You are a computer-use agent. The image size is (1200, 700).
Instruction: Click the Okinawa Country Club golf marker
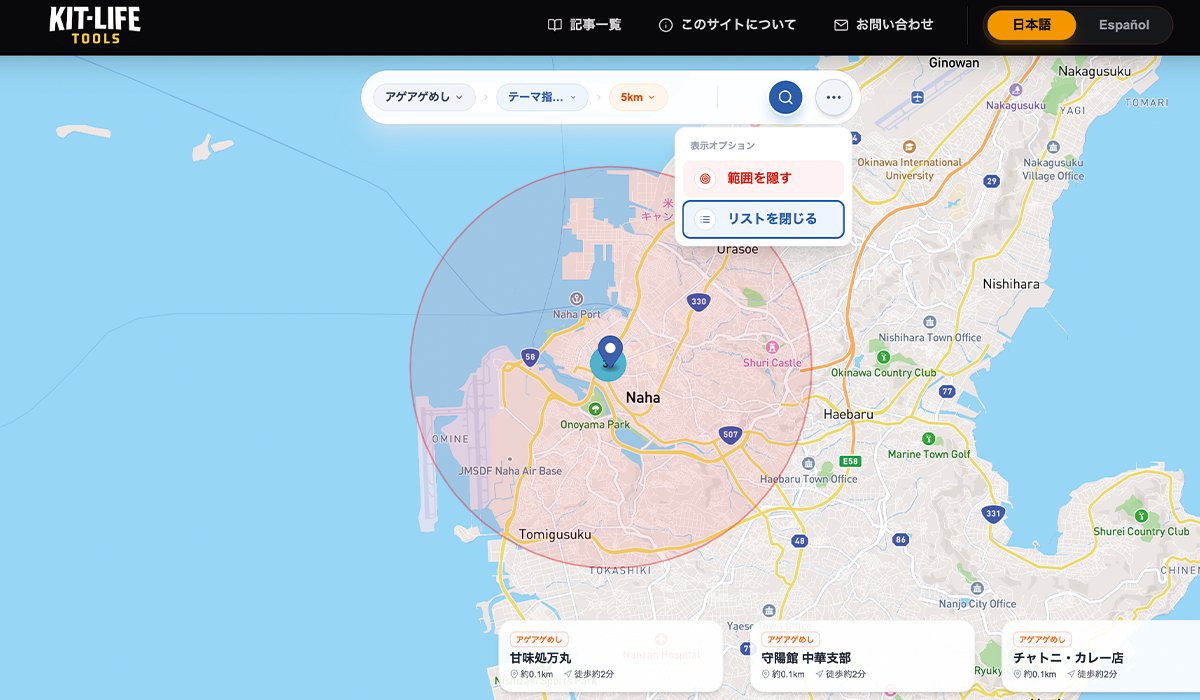pyautogui.click(x=883, y=357)
